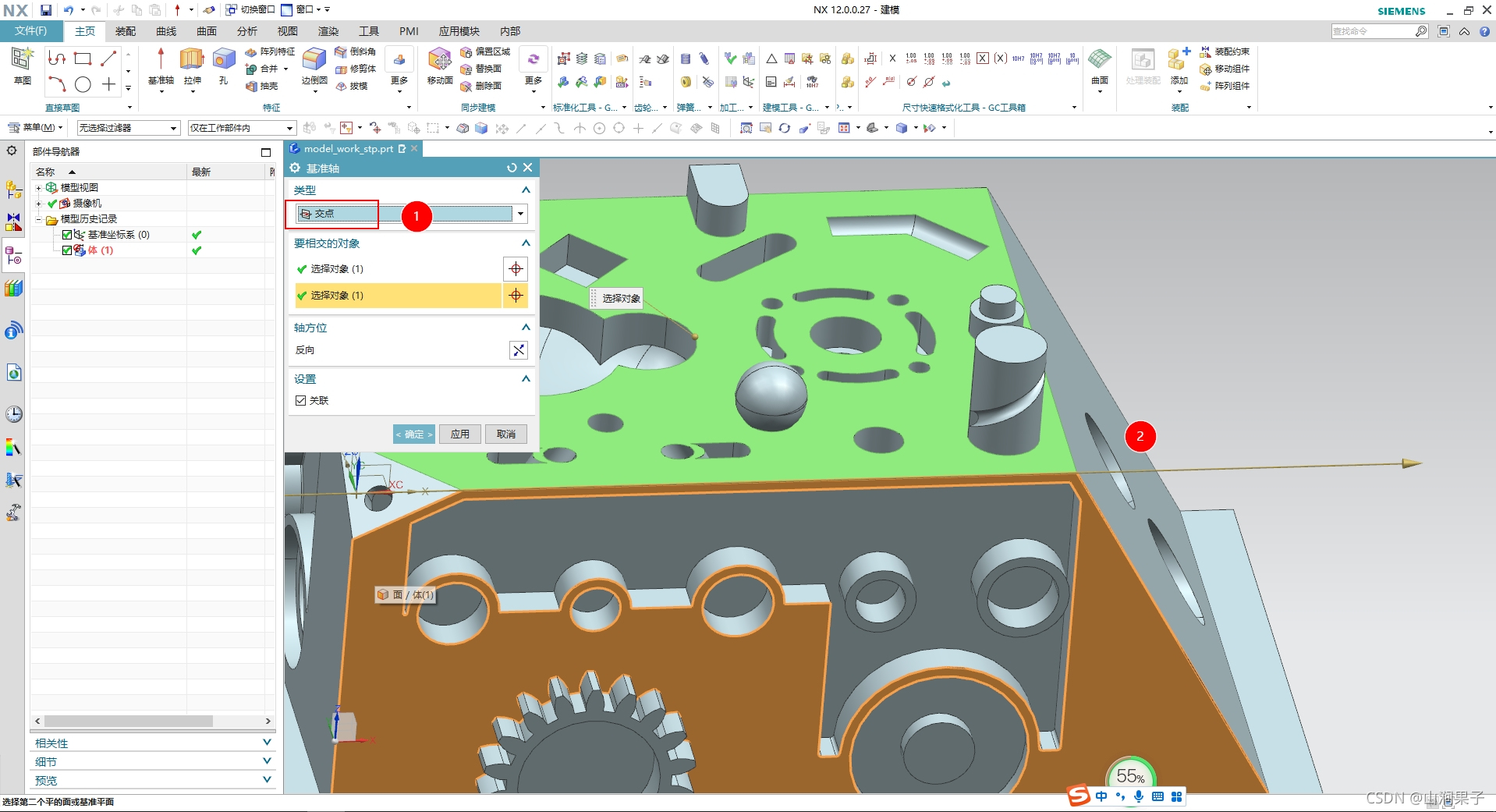
Task: Click the 应用 apply button
Action: (x=460, y=434)
